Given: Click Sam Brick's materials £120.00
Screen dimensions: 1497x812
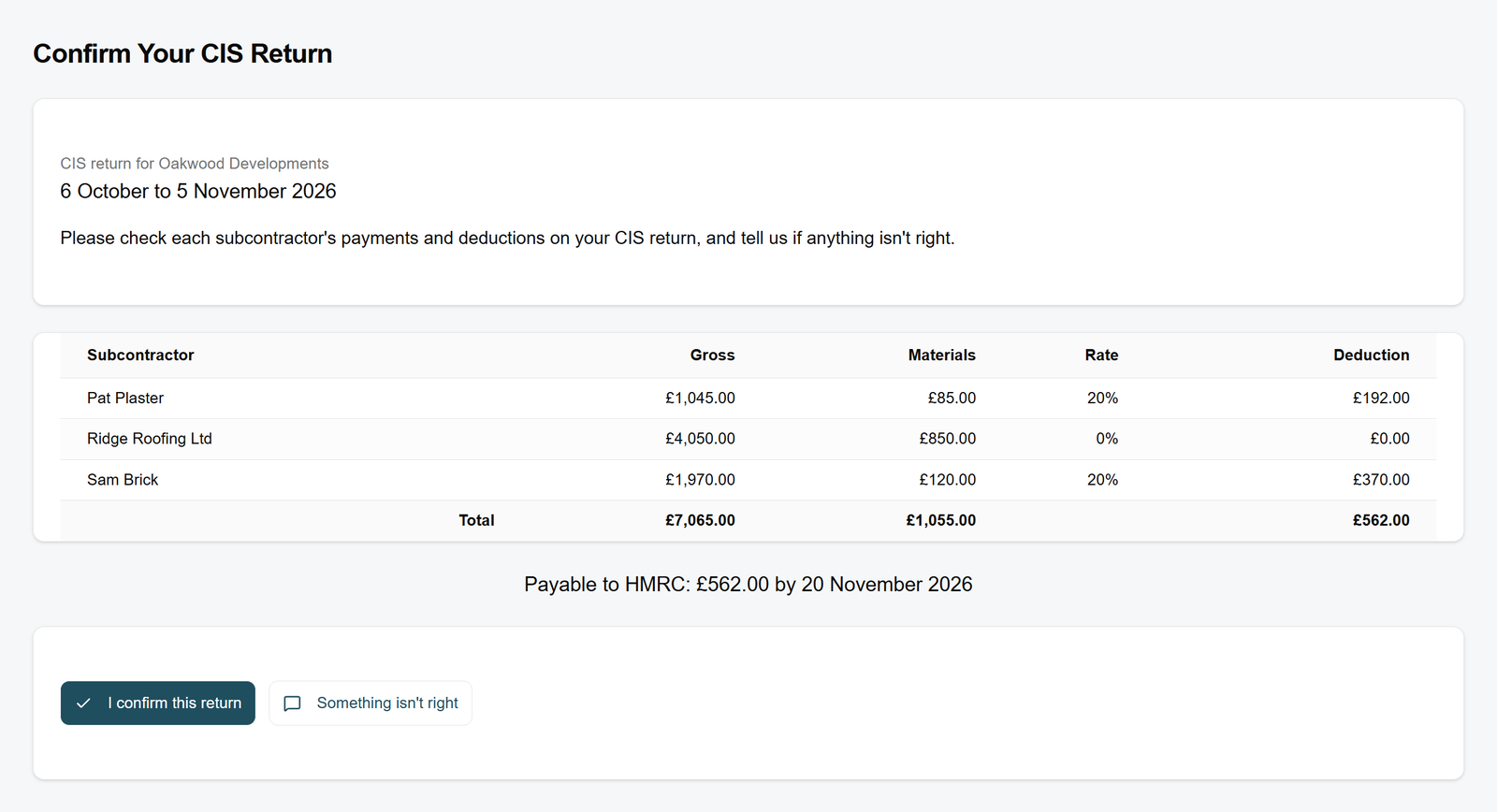Looking at the screenshot, I should coord(947,480).
